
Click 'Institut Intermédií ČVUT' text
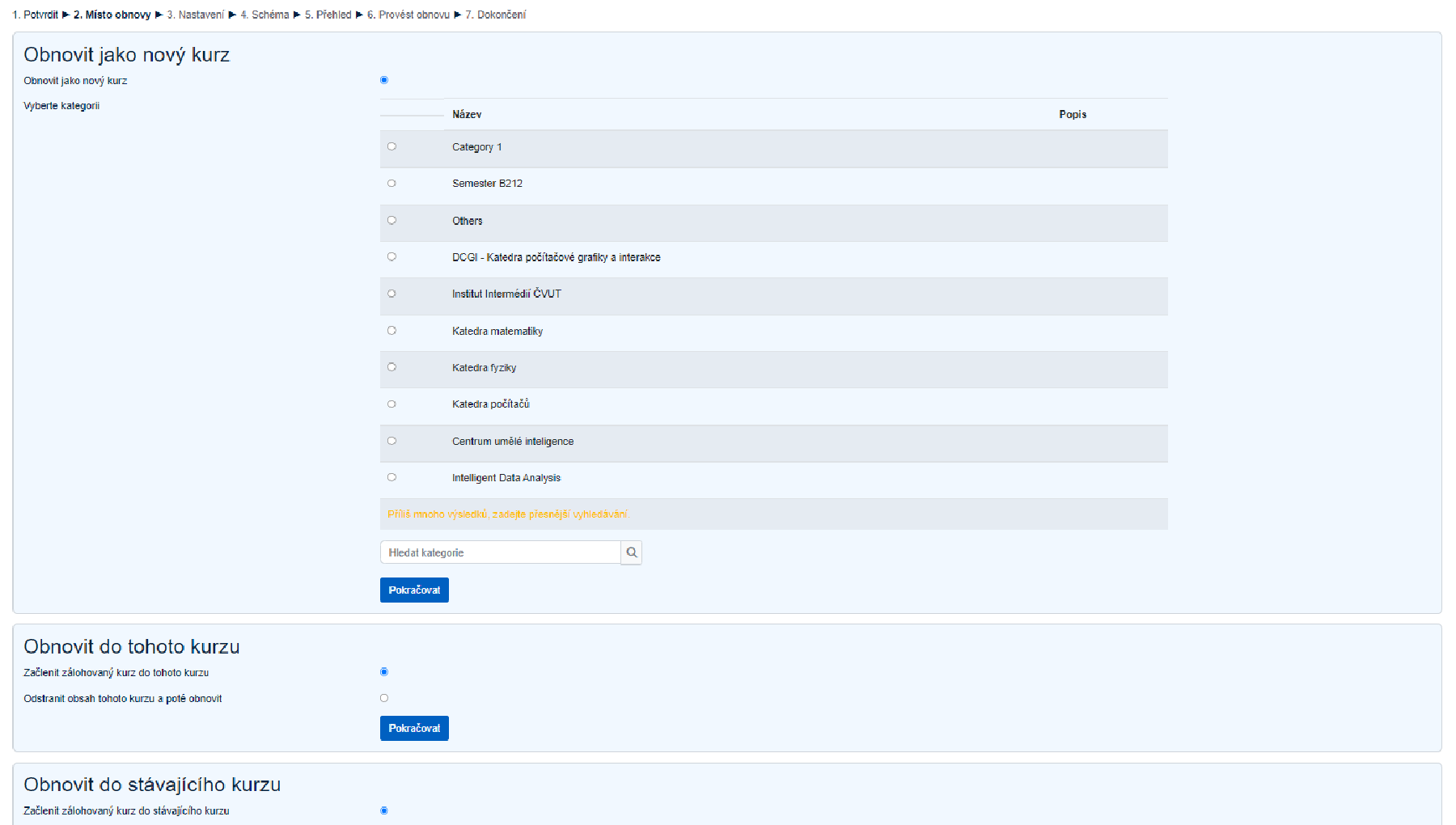coord(506,294)
